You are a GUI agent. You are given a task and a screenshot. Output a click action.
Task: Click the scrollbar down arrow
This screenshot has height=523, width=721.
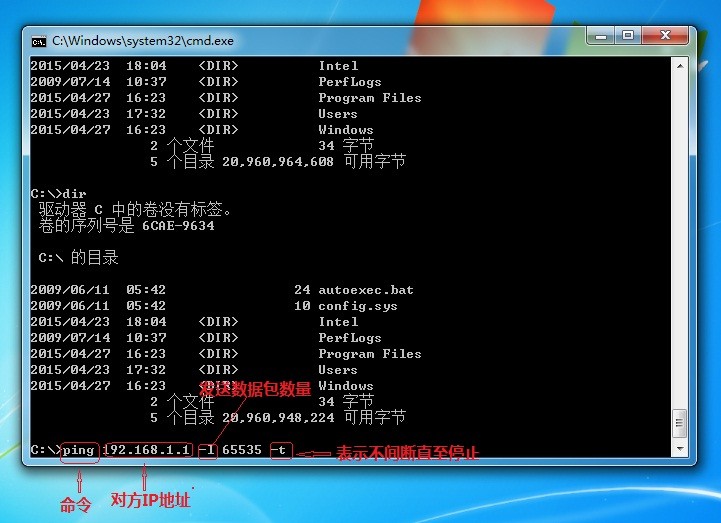click(680, 448)
